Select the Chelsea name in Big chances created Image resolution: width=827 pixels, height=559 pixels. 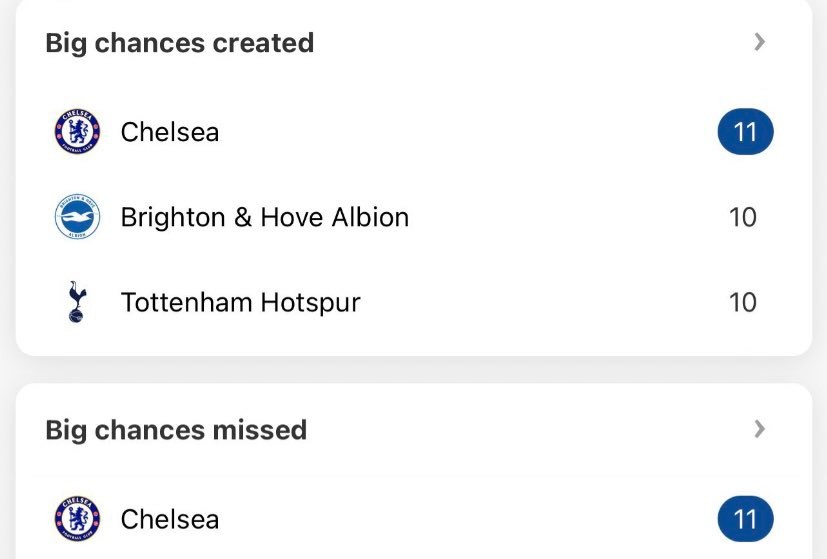tap(170, 132)
